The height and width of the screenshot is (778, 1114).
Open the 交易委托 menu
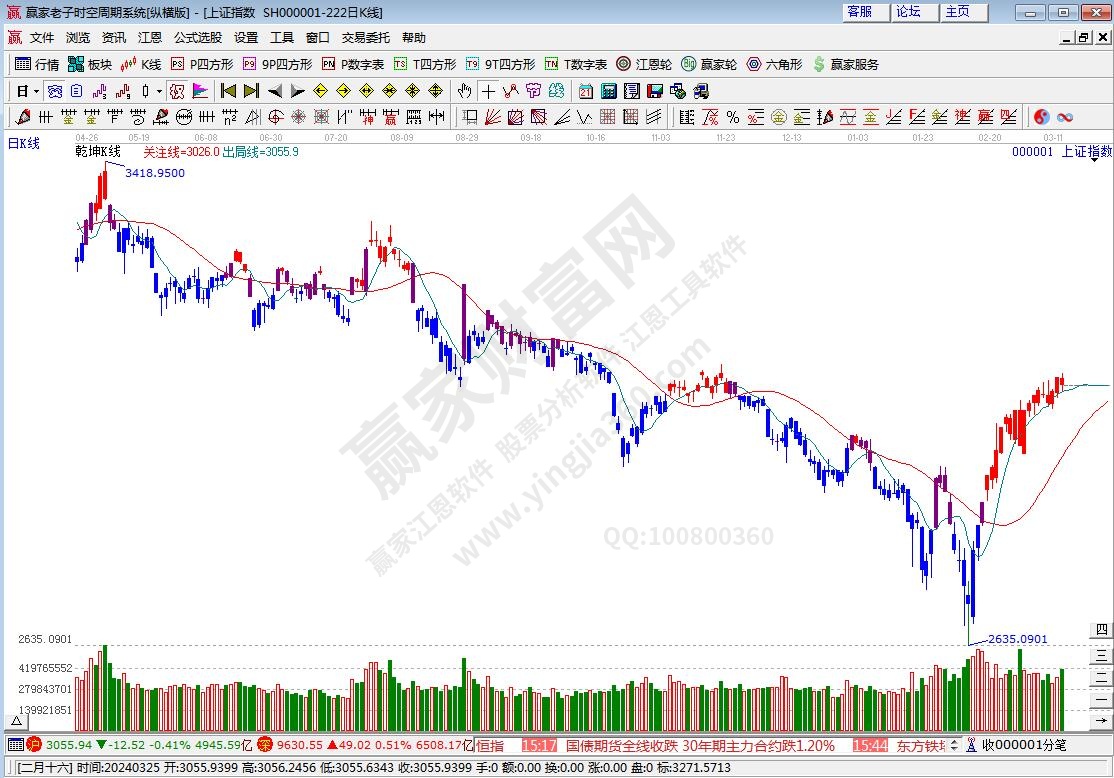(365, 37)
